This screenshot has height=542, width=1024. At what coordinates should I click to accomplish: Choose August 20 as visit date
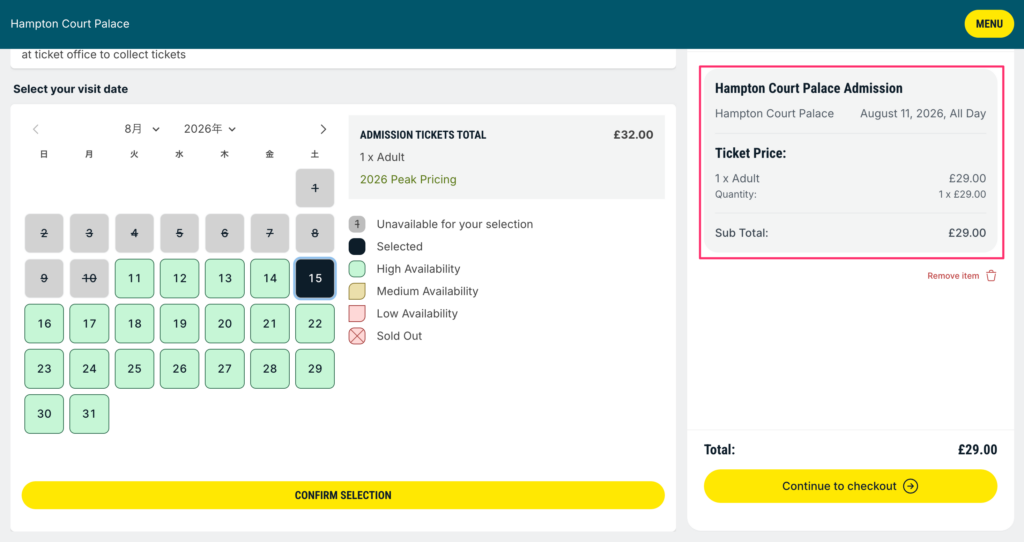[225, 323]
